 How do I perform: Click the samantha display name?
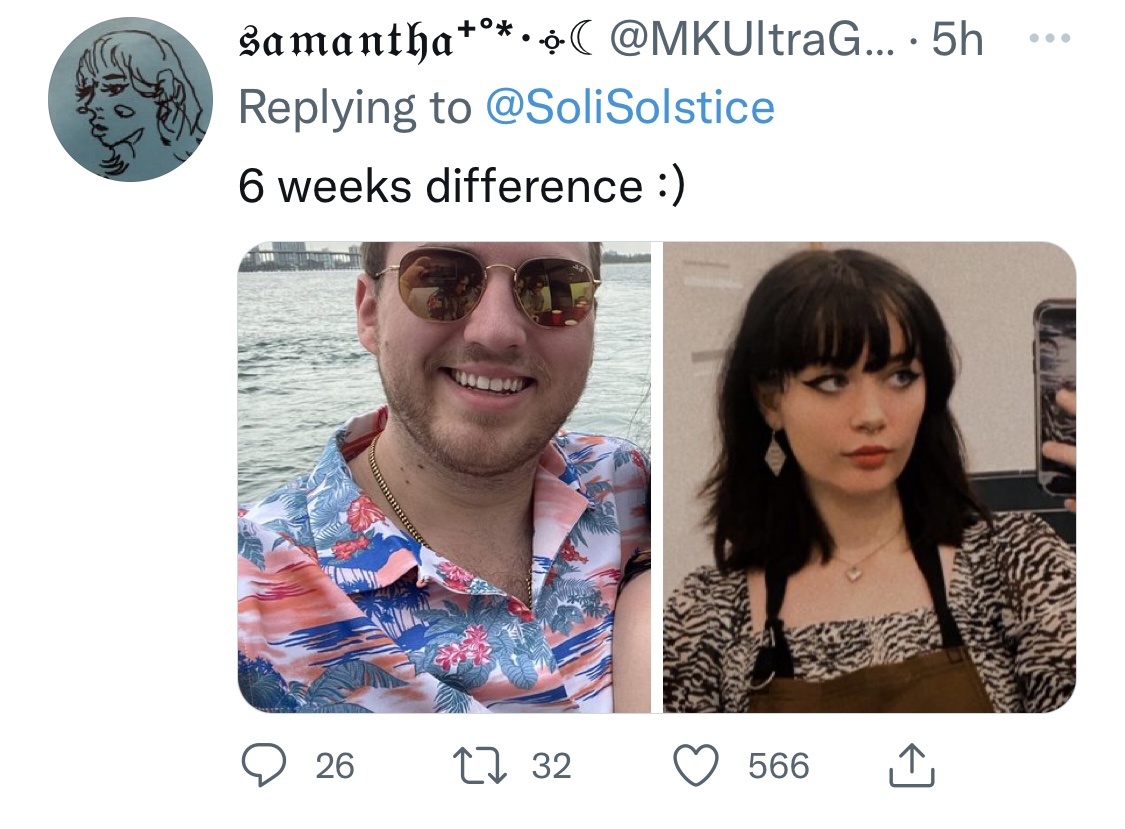pos(345,42)
